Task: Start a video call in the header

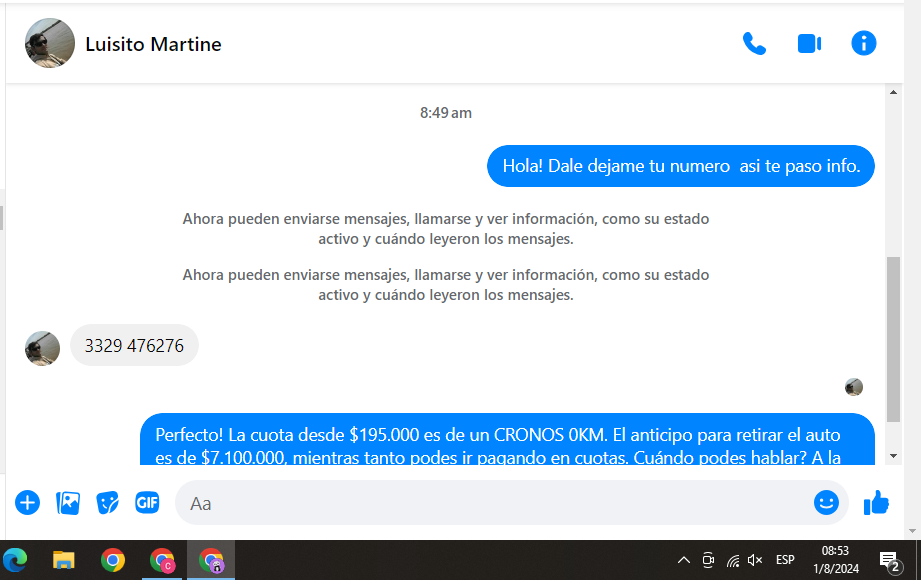Action: pos(809,44)
